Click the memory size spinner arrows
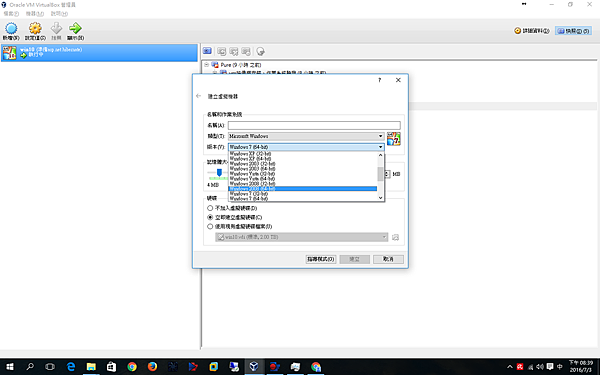 pyautogui.click(x=387, y=174)
